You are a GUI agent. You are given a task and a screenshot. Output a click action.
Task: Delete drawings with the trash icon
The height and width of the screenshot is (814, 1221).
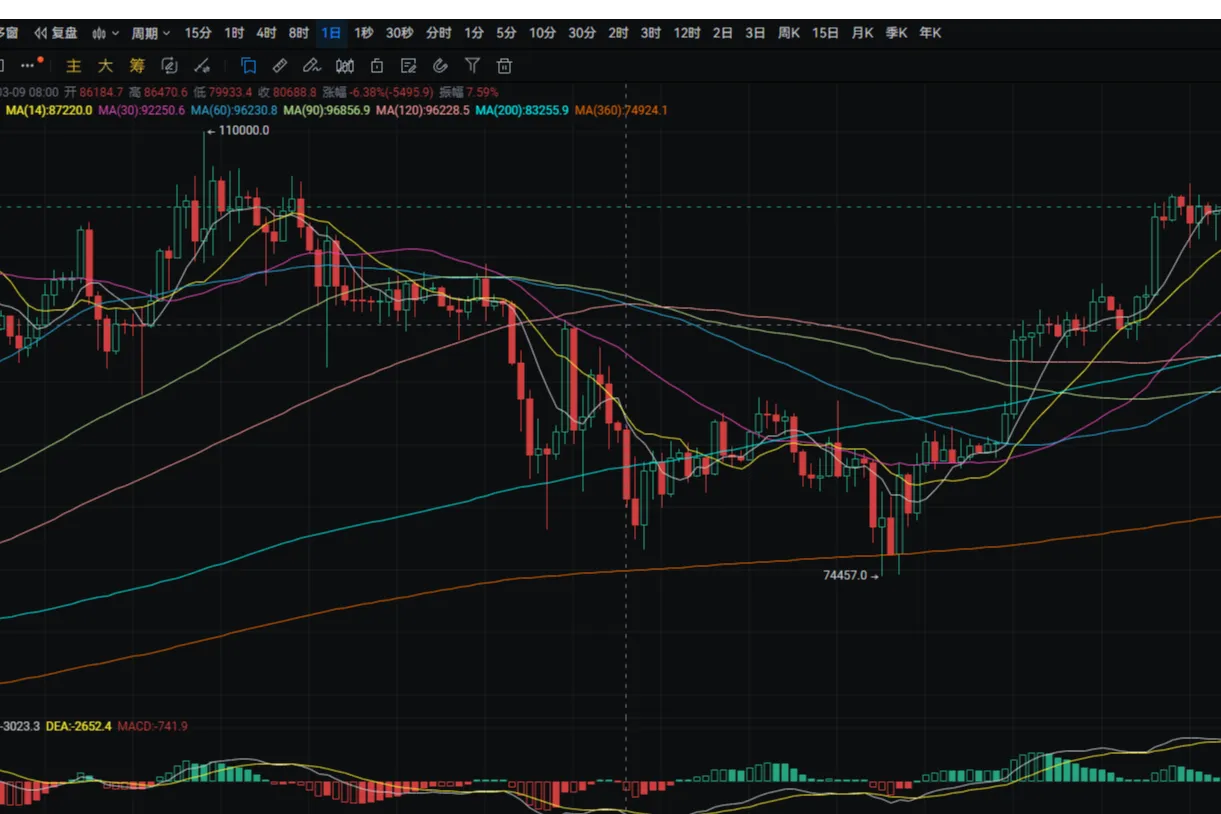click(x=504, y=66)
